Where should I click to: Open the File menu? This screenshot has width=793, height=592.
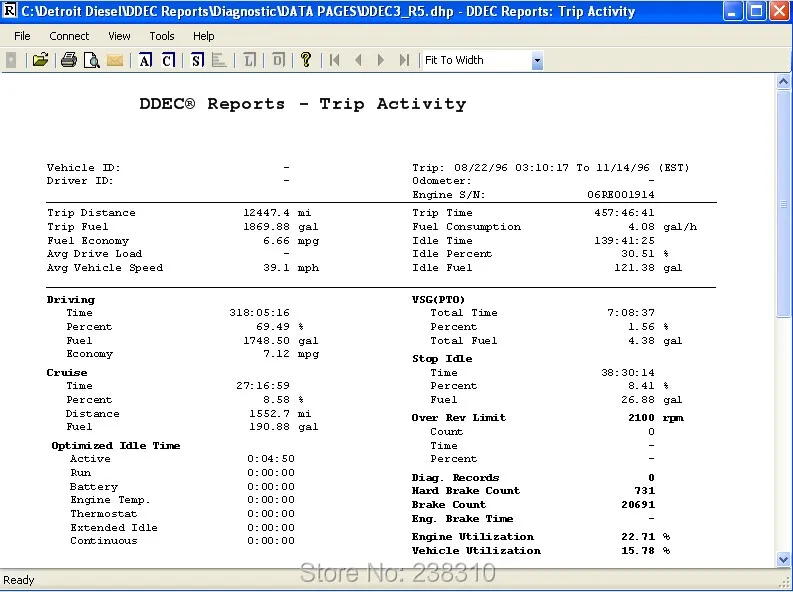pos(22,36)
